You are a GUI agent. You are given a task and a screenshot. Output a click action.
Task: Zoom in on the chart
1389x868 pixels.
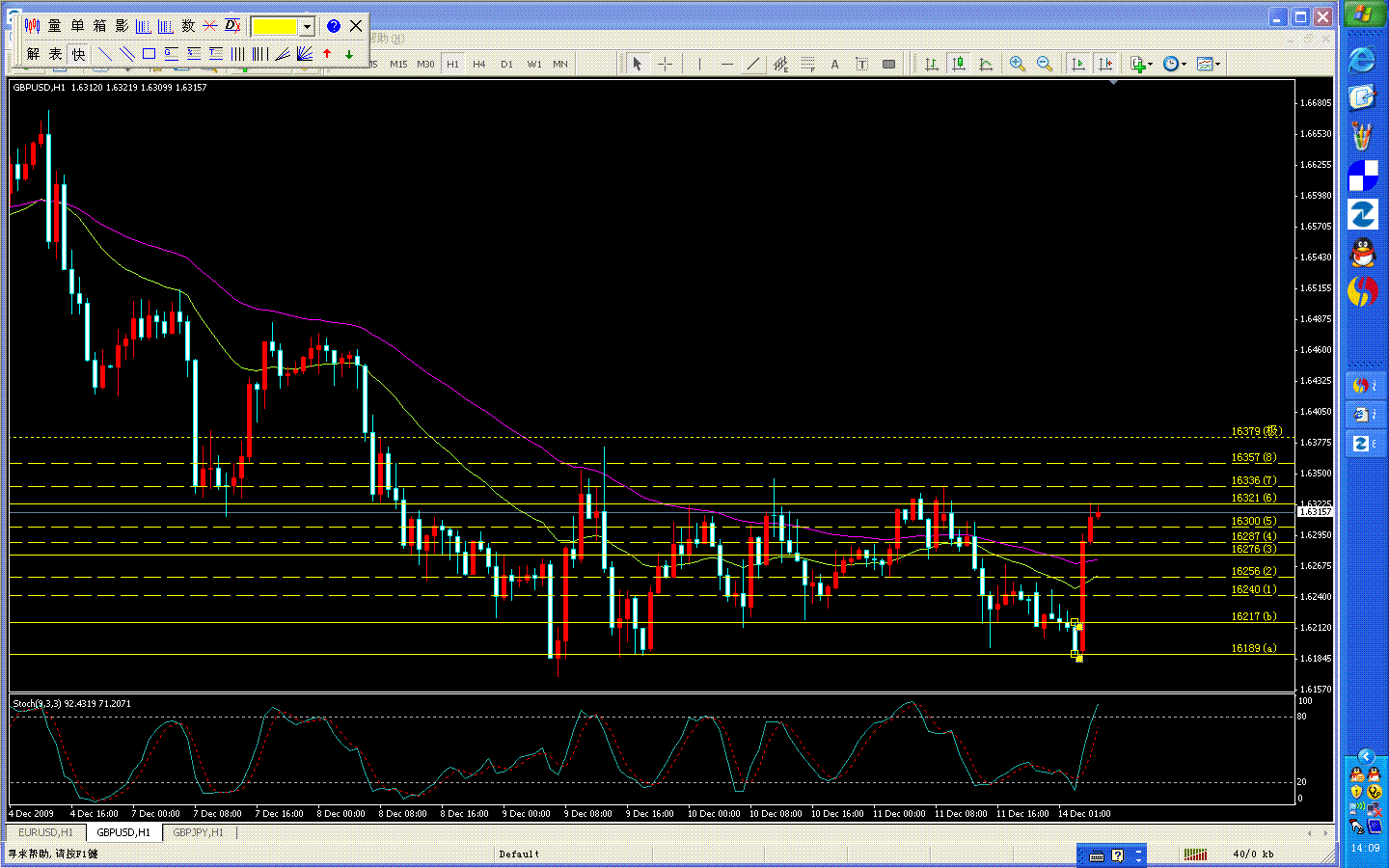[x=1017, y=64]
